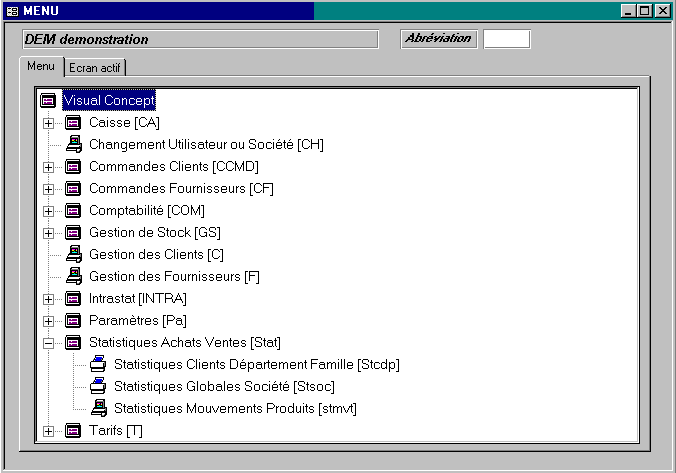
Task: Minimize the MENU window
Action: (629, 11)
